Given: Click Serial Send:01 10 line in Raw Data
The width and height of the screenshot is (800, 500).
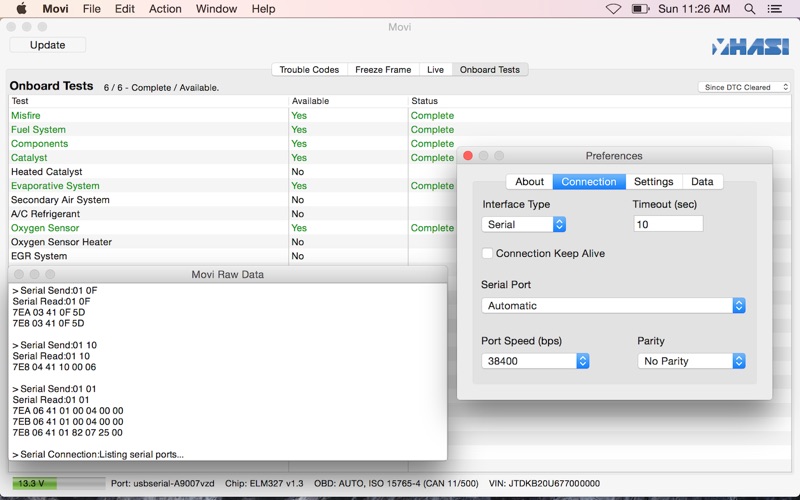Looking at the screenshot, I should tap(55, 345).
